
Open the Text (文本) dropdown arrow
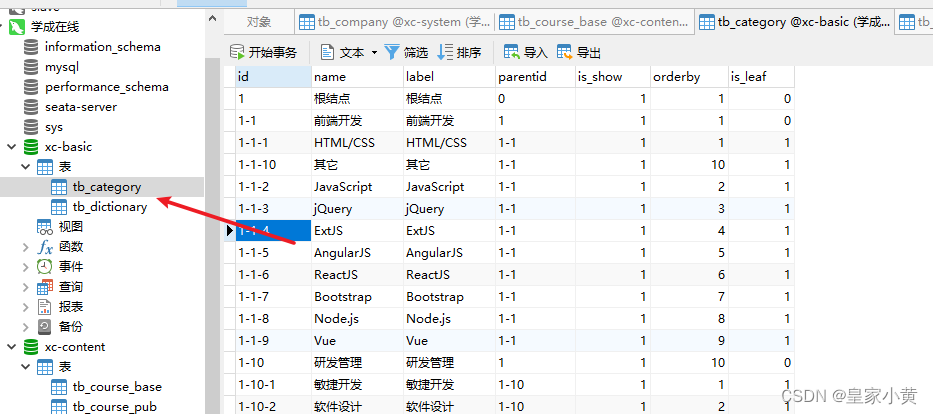374,52
